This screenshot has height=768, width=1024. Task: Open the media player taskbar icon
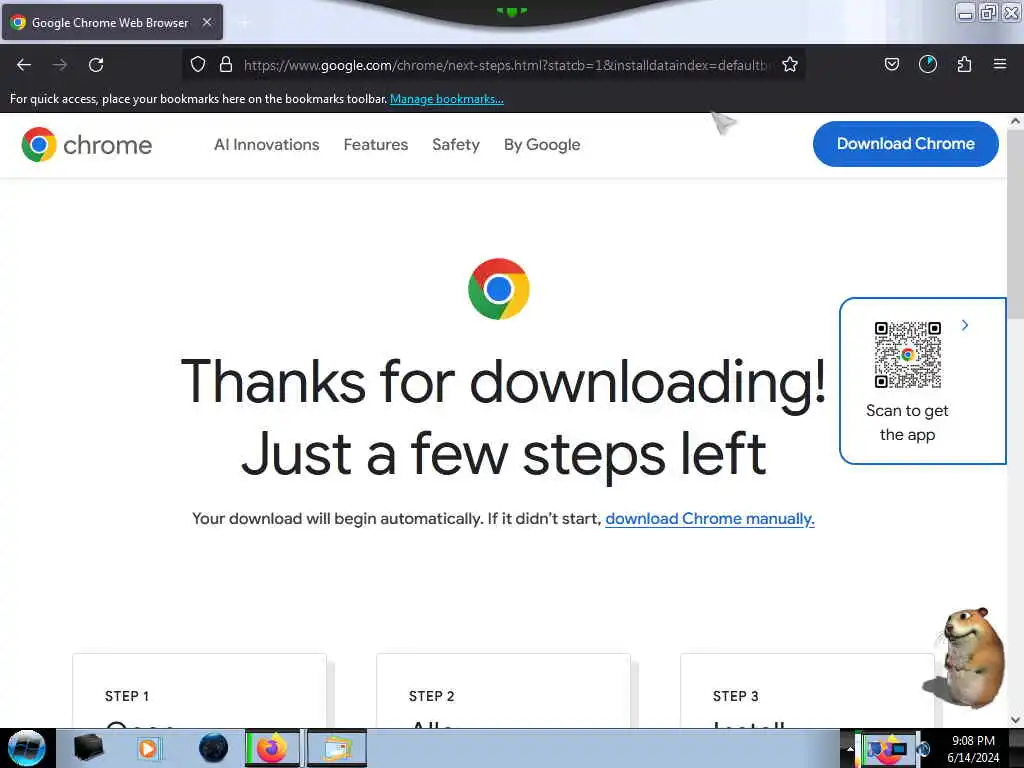(x=148, y=748)
